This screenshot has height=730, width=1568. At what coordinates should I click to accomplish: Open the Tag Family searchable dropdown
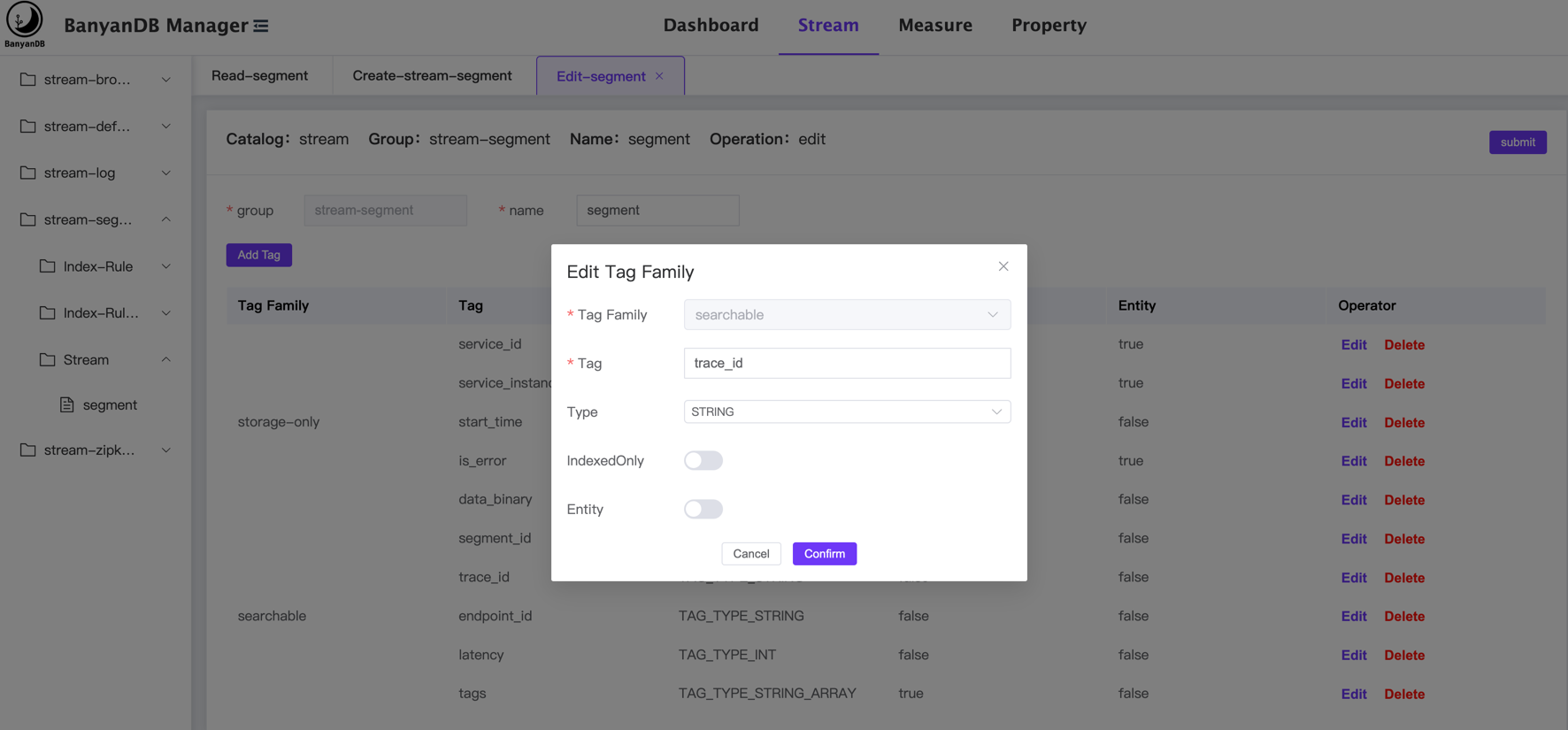846,315
